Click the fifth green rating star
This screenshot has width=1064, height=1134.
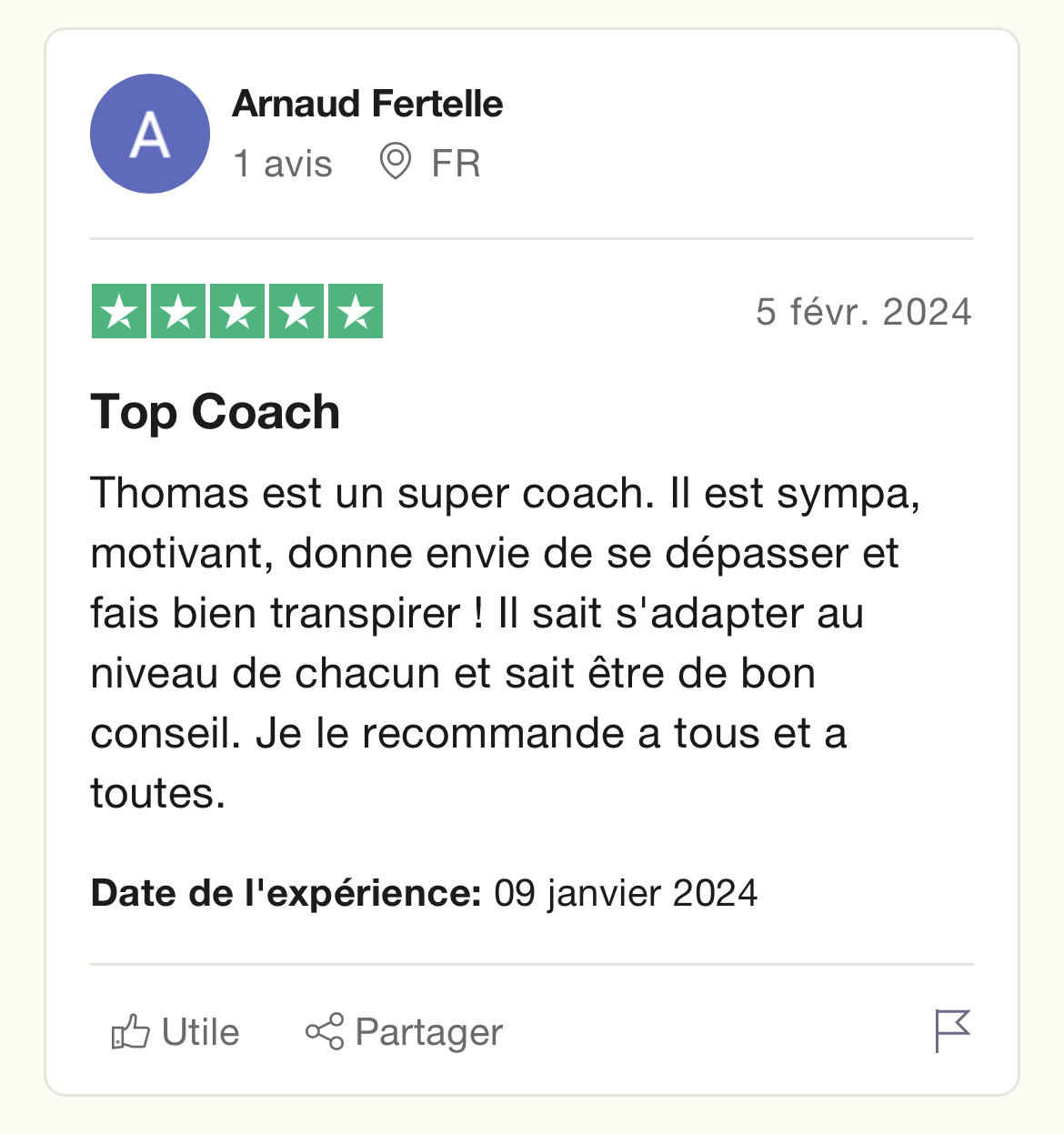click(356, 311)
